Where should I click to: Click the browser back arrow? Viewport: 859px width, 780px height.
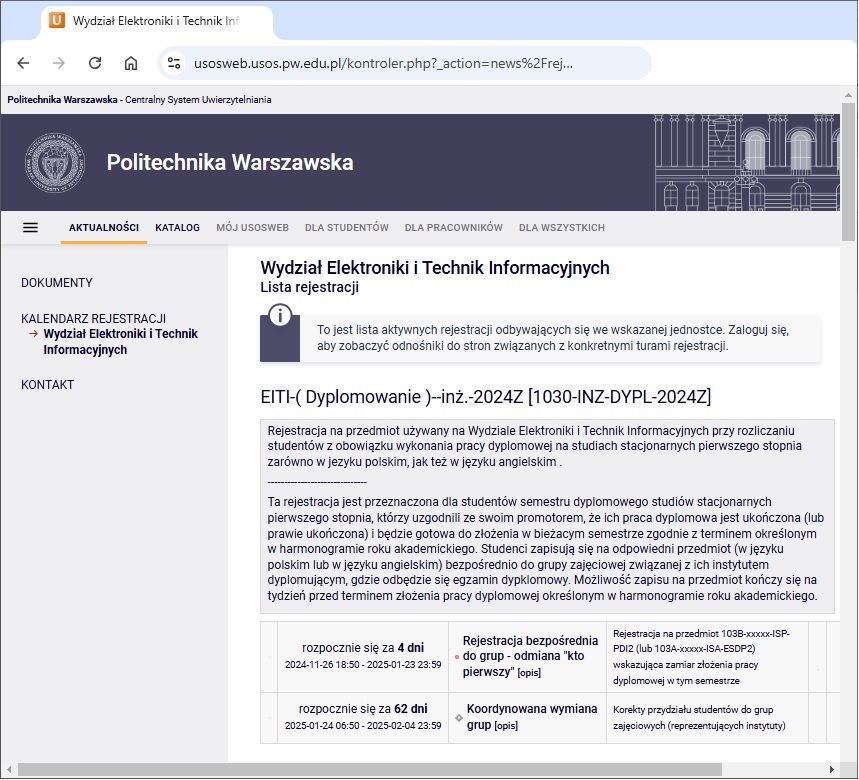(23, 64)
